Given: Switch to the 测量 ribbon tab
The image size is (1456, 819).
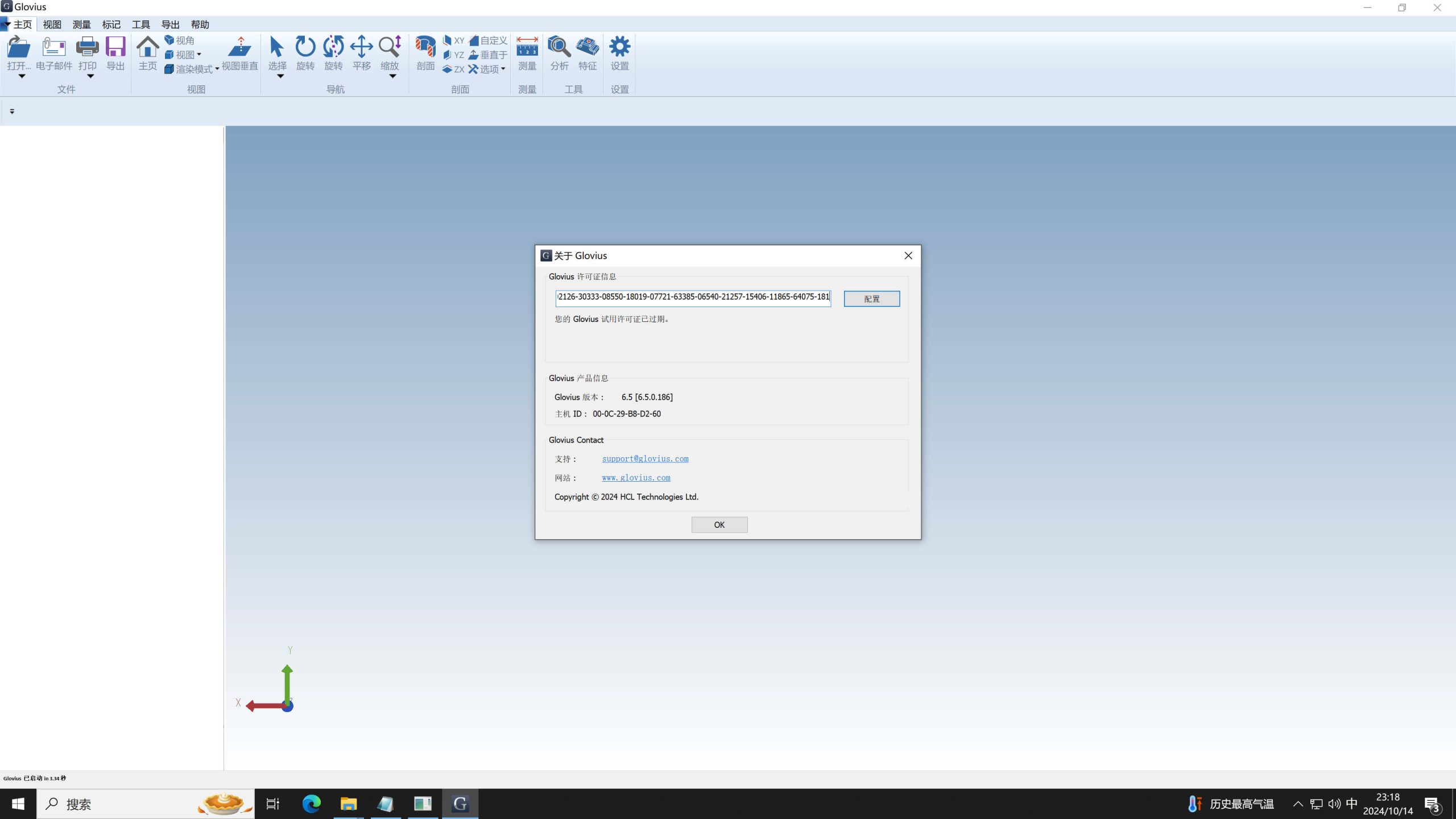Looking at the screenshot, I should tap(81, 24).
